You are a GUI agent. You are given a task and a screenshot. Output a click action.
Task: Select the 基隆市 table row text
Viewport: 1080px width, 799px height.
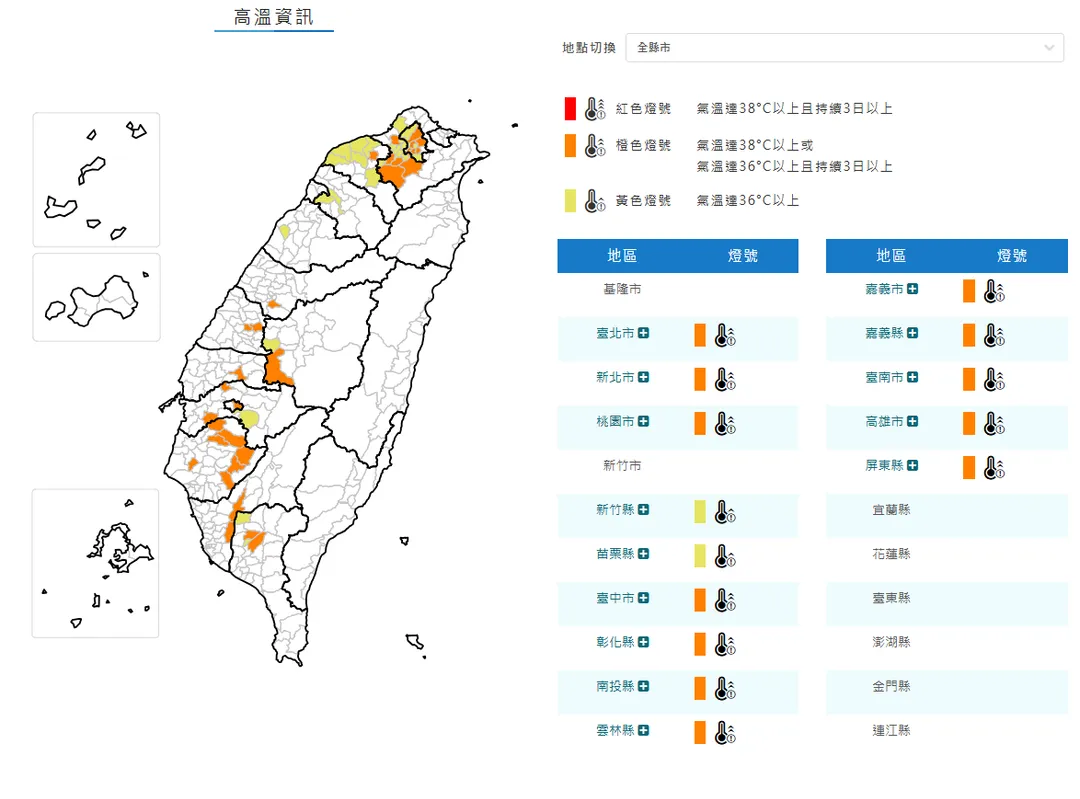coord(622,289)
